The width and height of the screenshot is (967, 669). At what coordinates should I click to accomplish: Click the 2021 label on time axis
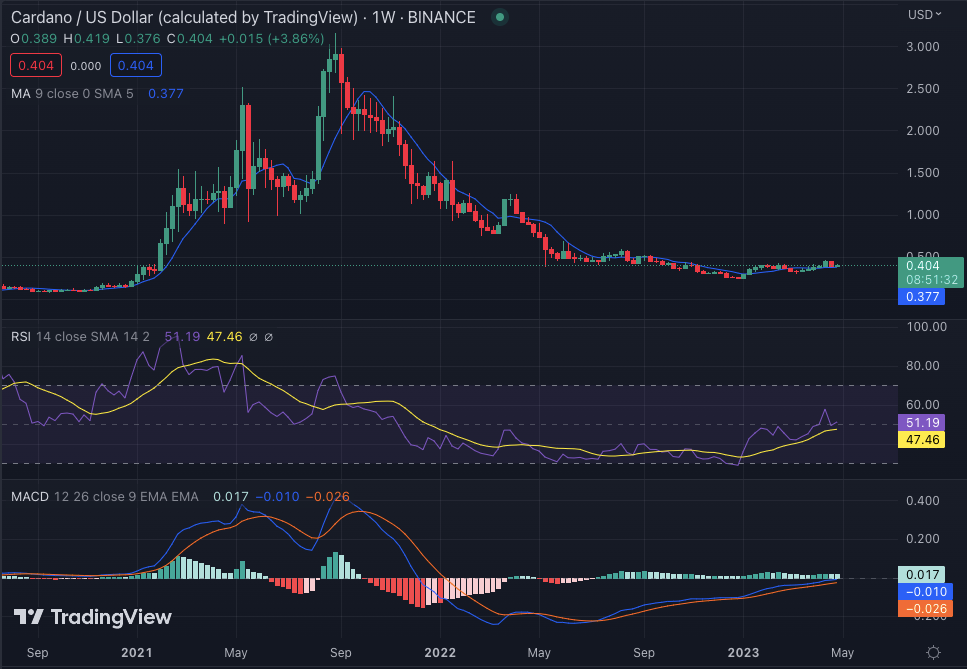click(x=136, y=652)
